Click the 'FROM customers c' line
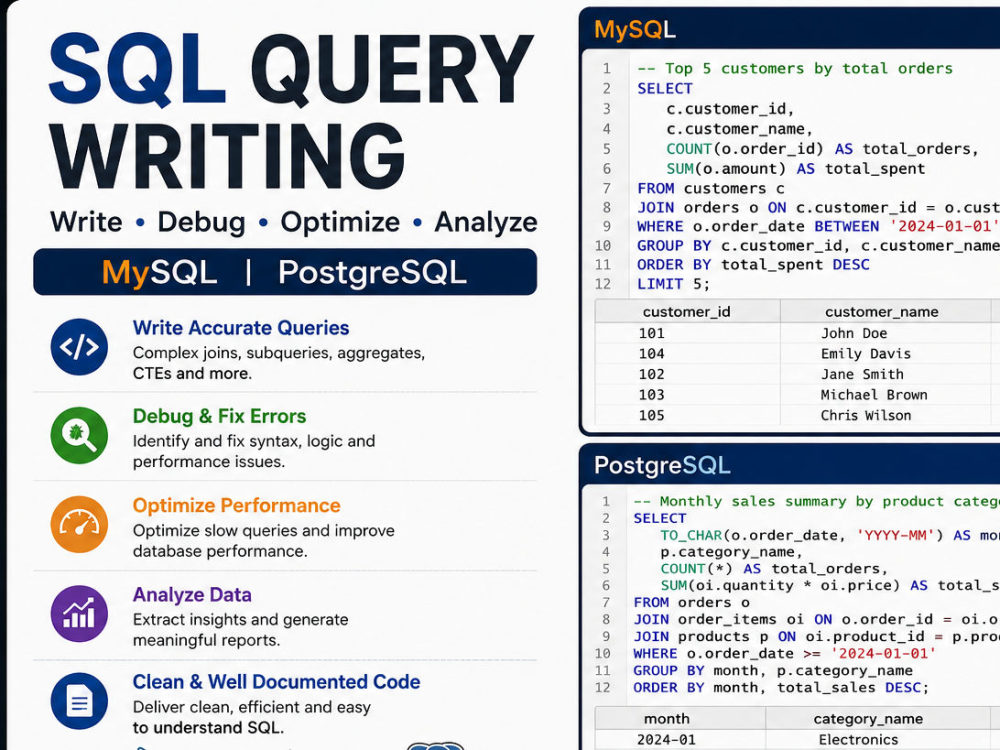Screen dimensions: 1000x750 pos(710,189)
